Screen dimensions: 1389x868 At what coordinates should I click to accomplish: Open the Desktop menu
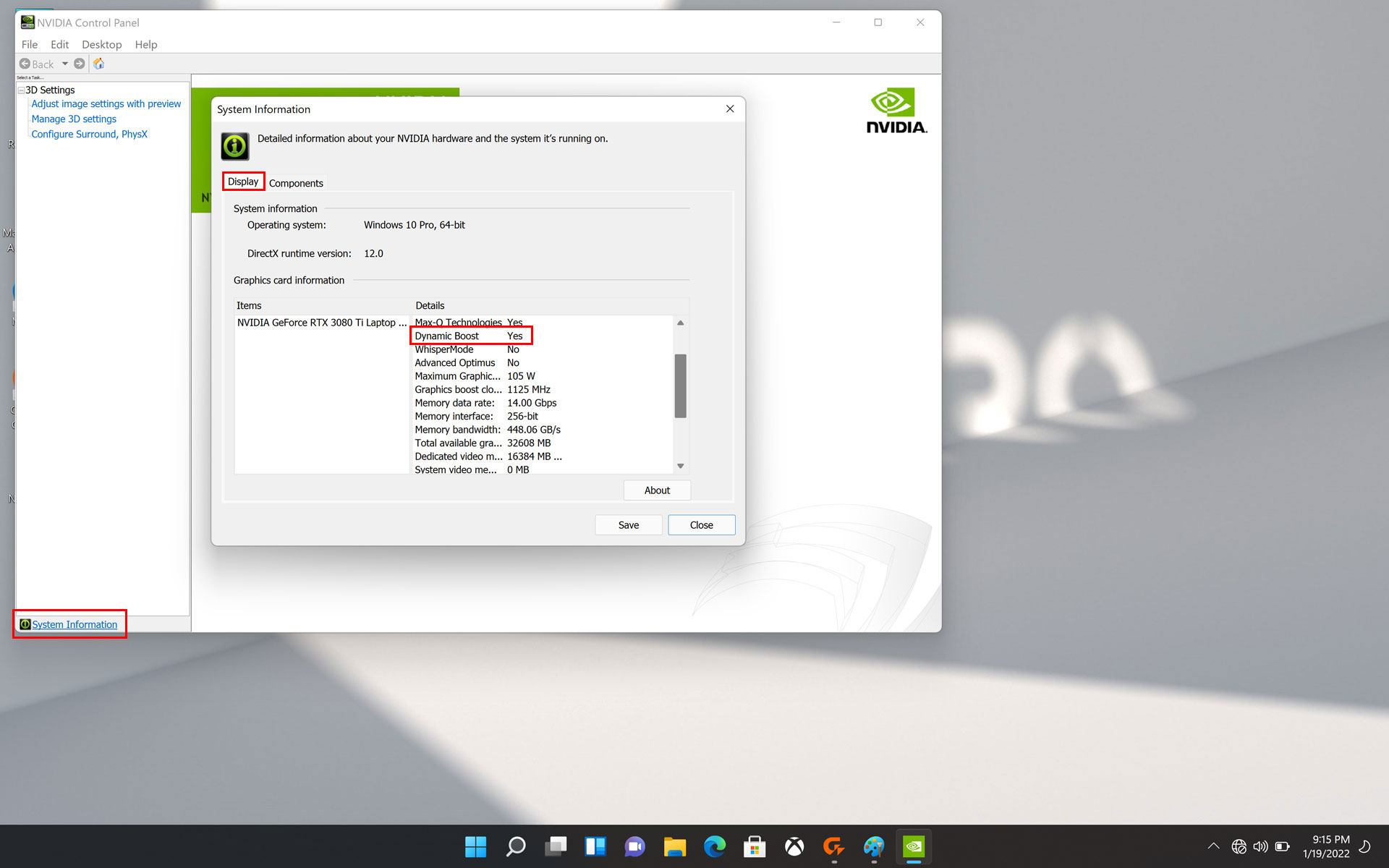pos(101,44)
